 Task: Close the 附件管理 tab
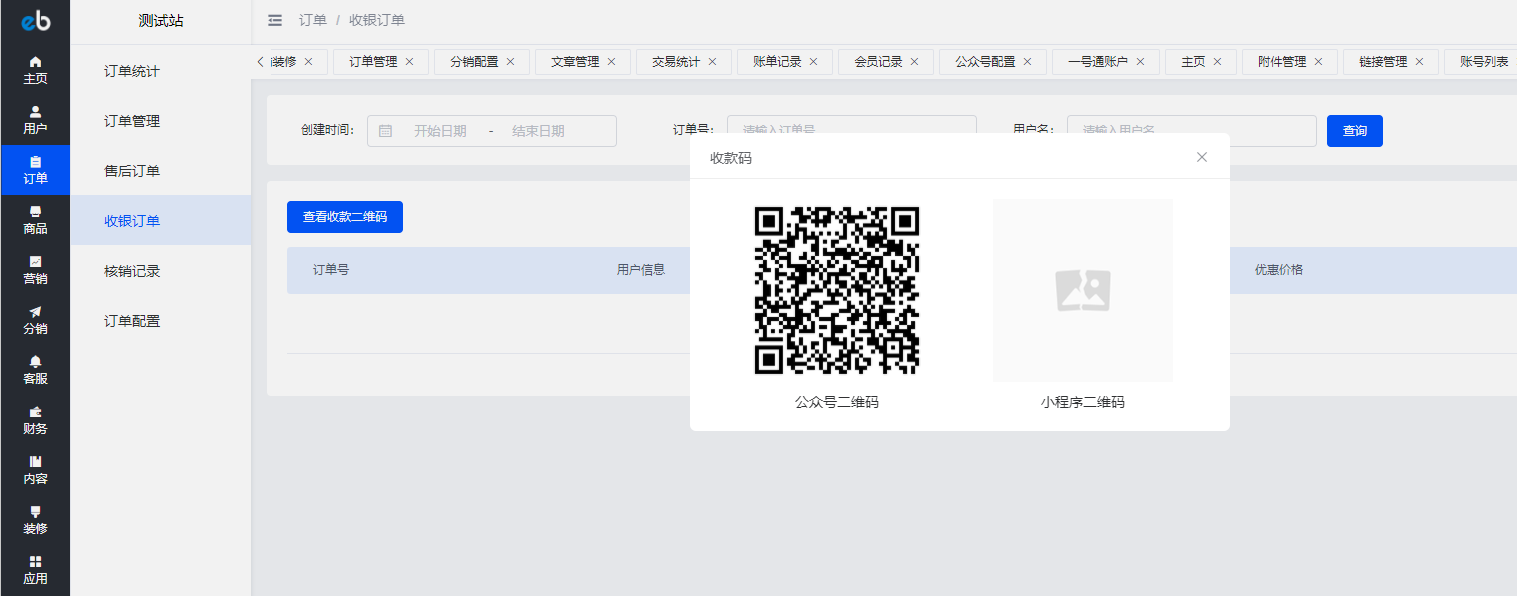[x=1318, y=62]
